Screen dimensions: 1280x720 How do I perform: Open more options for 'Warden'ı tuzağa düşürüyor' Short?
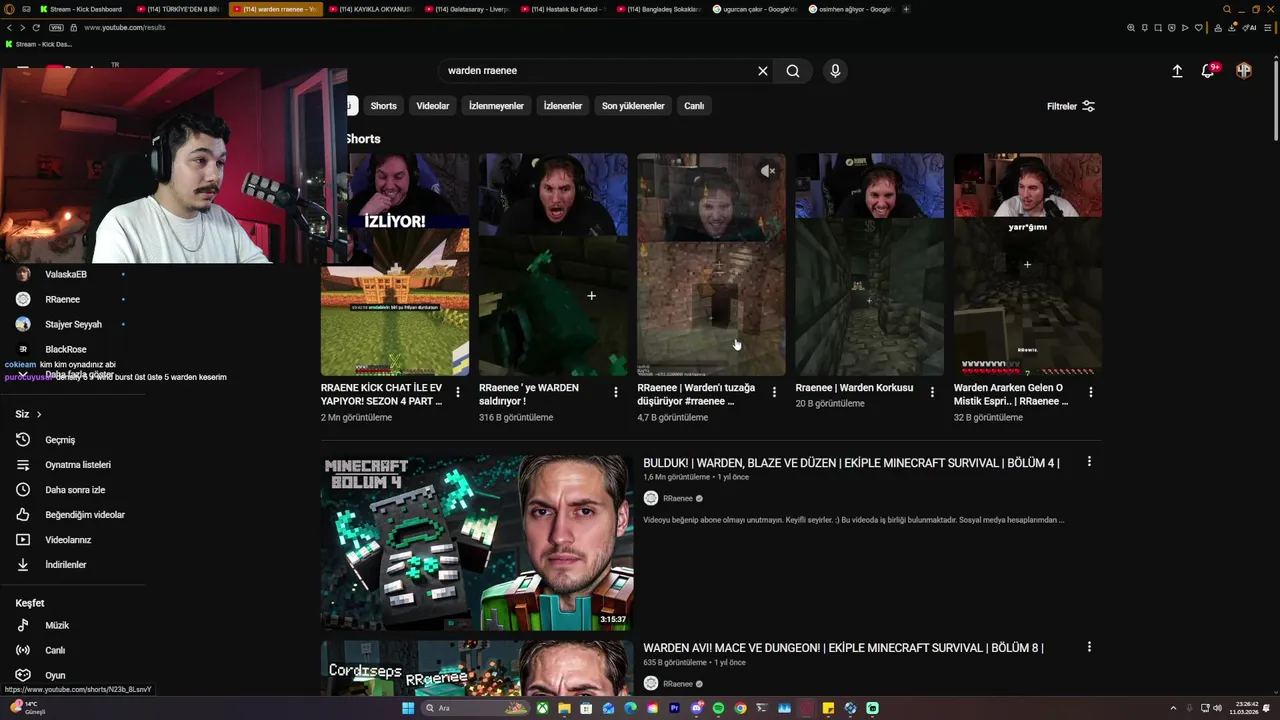coord(774,392)
